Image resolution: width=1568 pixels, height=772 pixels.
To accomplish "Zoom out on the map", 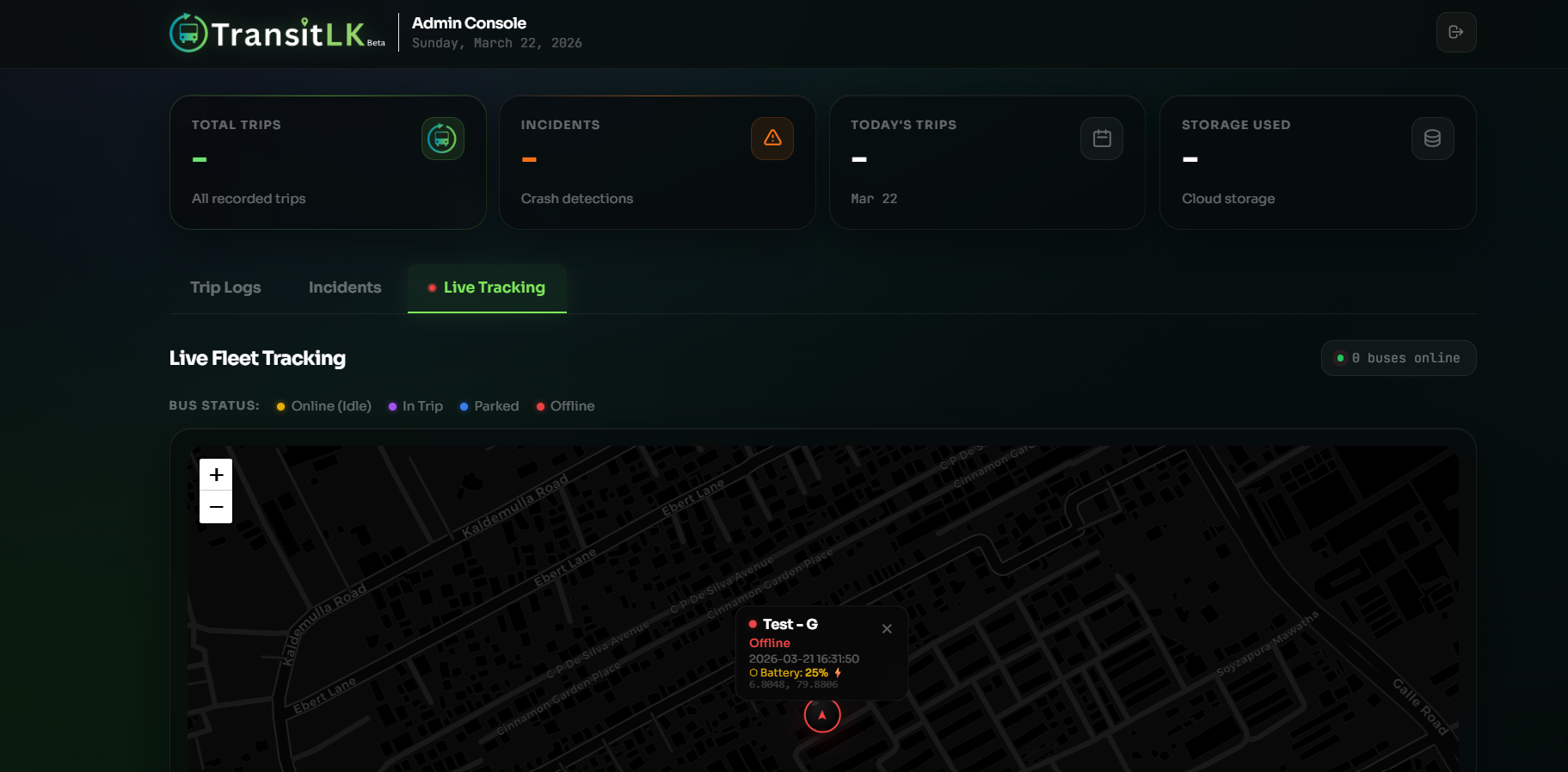I will coord(216,507).
